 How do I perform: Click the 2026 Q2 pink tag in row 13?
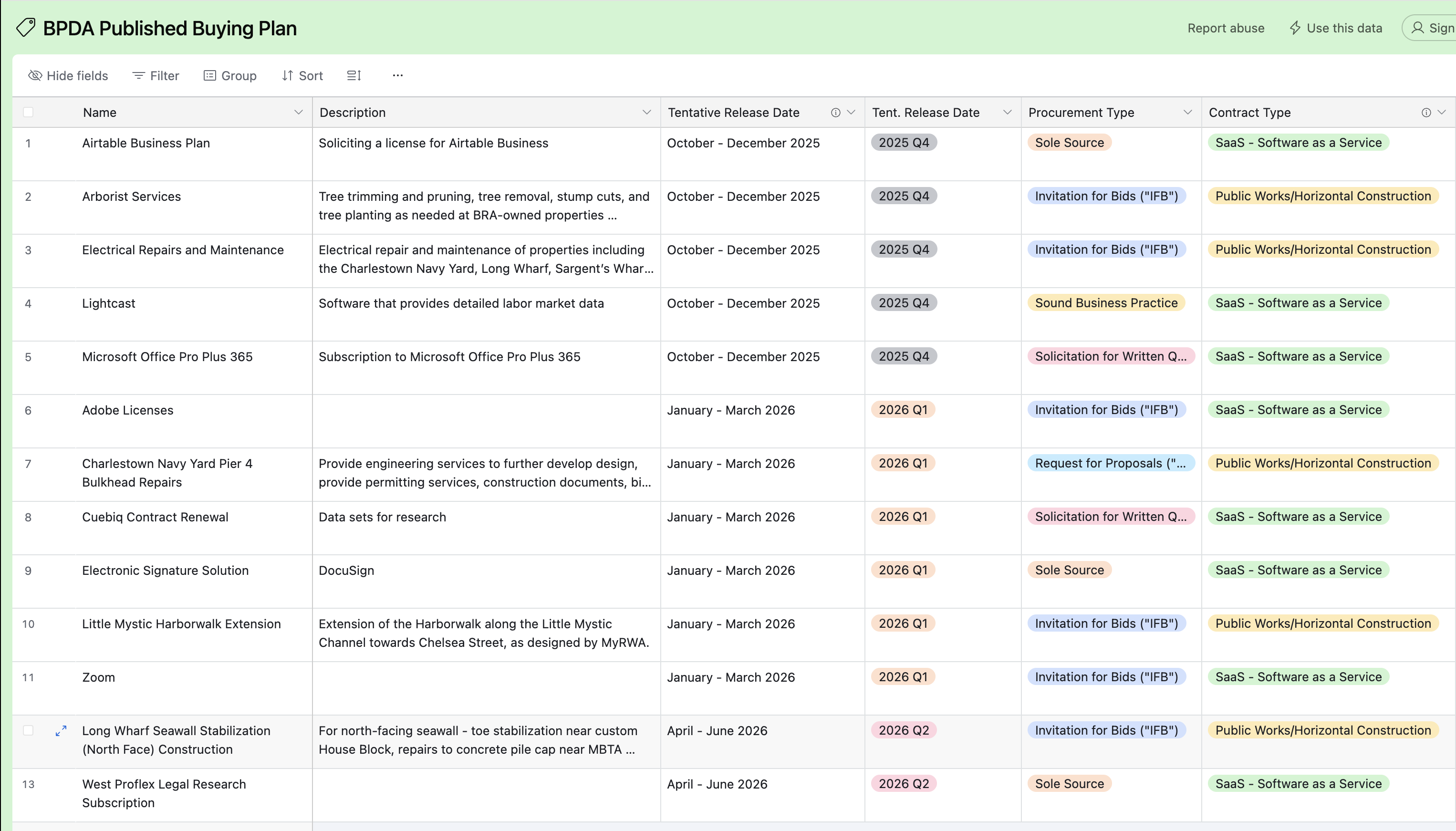(904, 784)
